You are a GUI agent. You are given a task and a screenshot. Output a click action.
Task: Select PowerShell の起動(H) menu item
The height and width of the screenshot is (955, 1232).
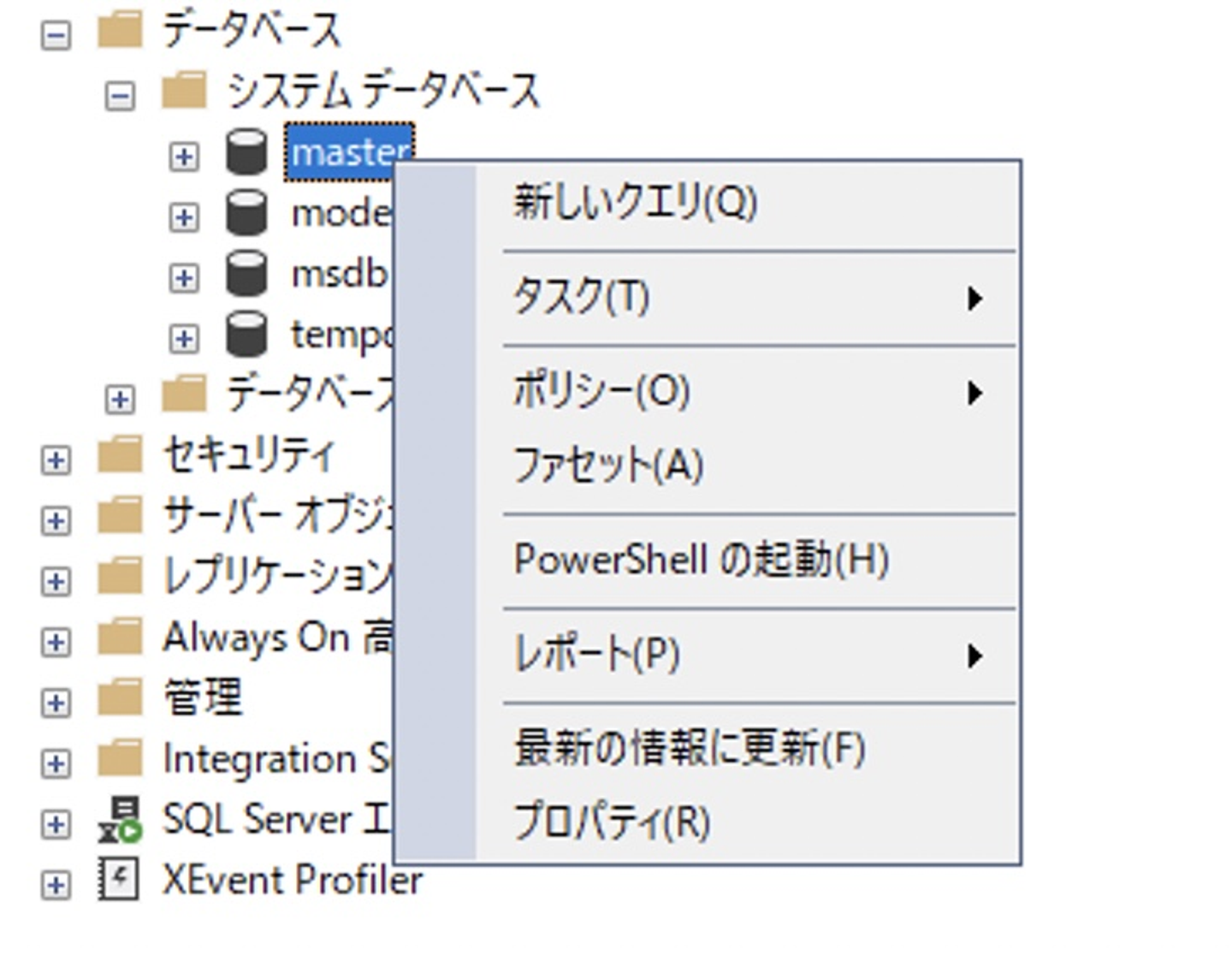coord(702,561)
